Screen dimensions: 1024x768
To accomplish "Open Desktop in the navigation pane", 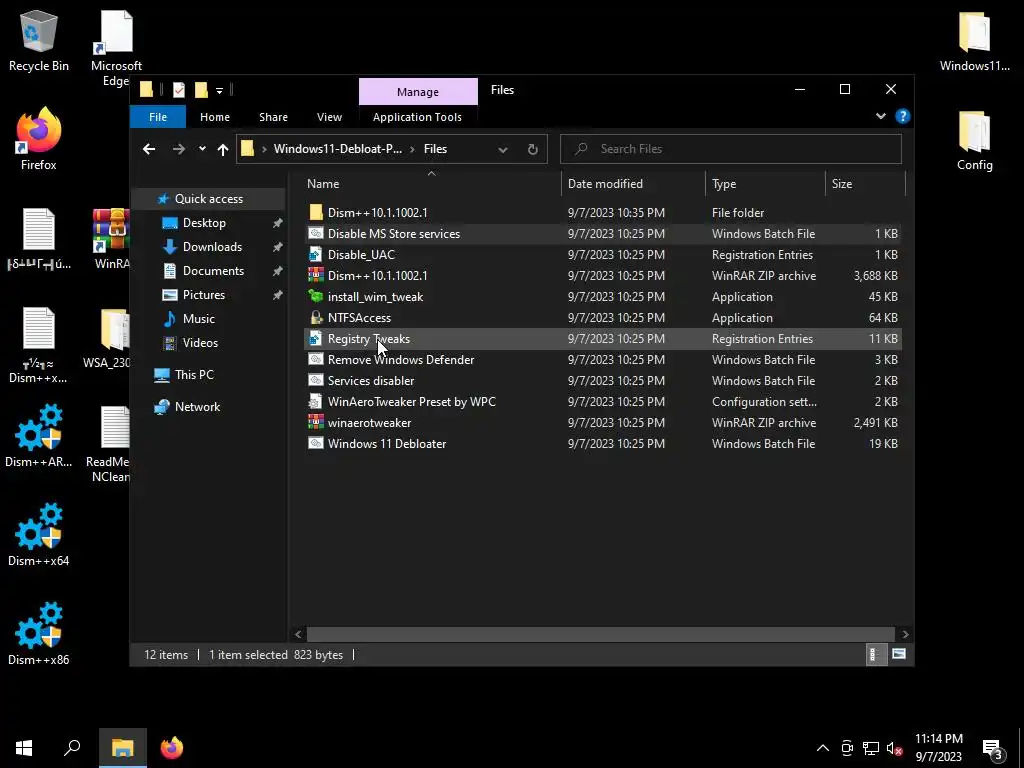I will tap(204, 223).
